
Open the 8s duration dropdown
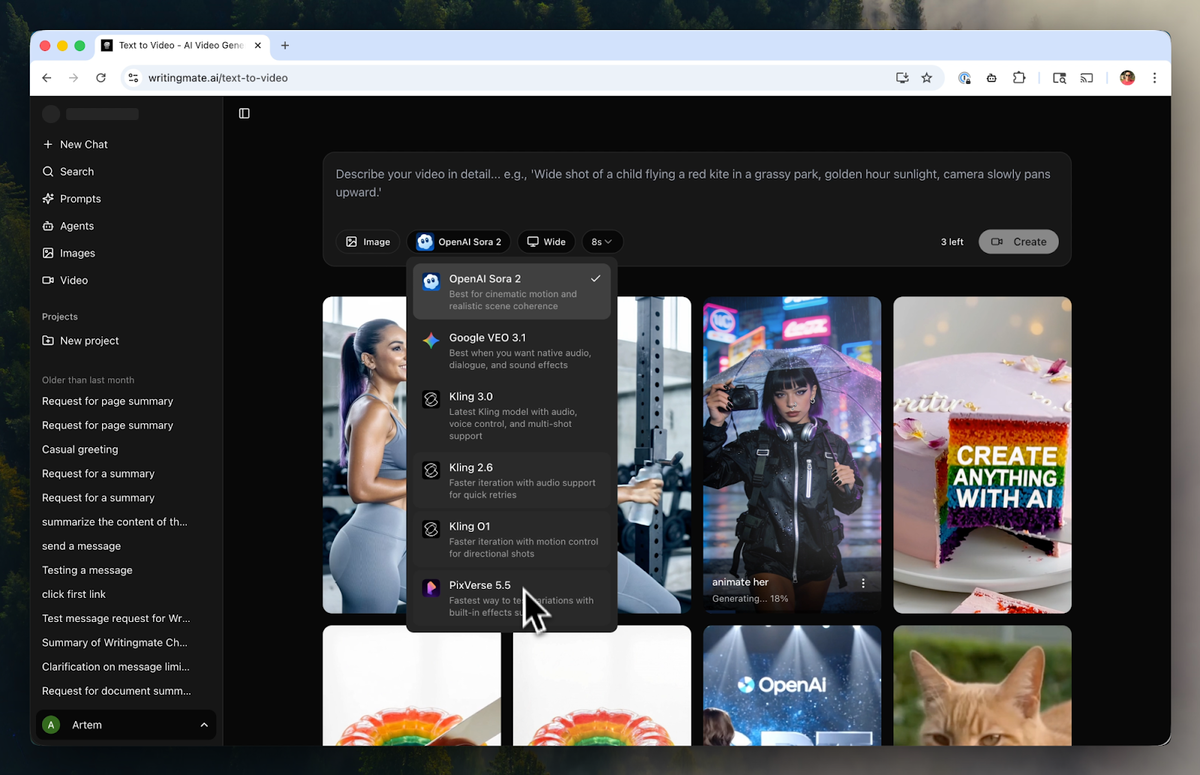coord(602,241)
